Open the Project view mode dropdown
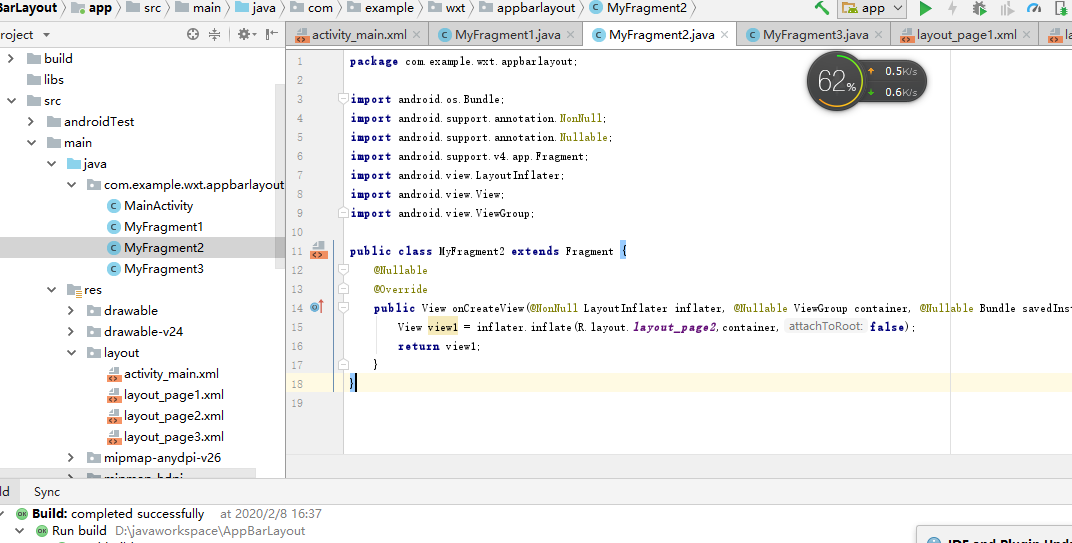Viewport: 1072px width, 543px height. click(46, 34)
